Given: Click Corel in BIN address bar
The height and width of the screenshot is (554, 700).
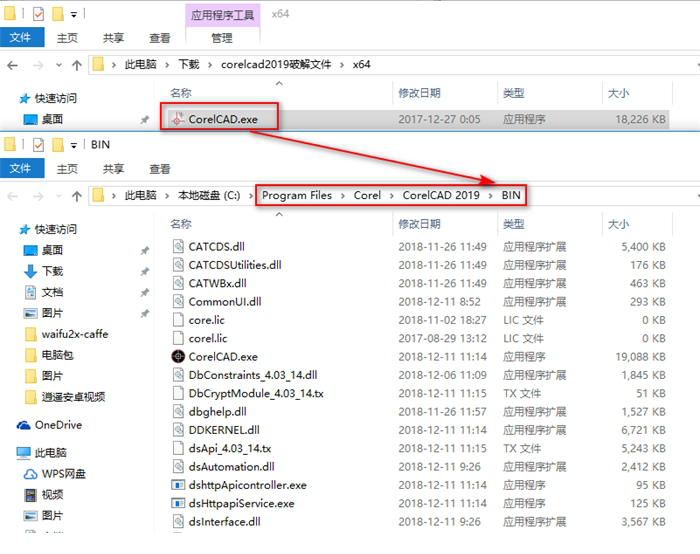Looking at the screenshot, I should [x=367, y=196].
